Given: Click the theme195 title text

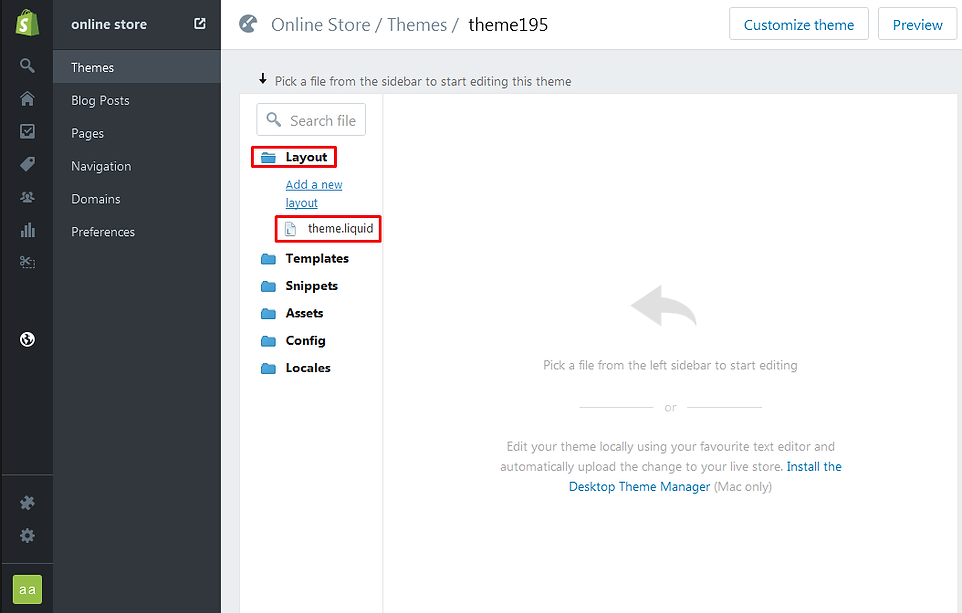Looking at the screenshot, I should click(508, 25).
